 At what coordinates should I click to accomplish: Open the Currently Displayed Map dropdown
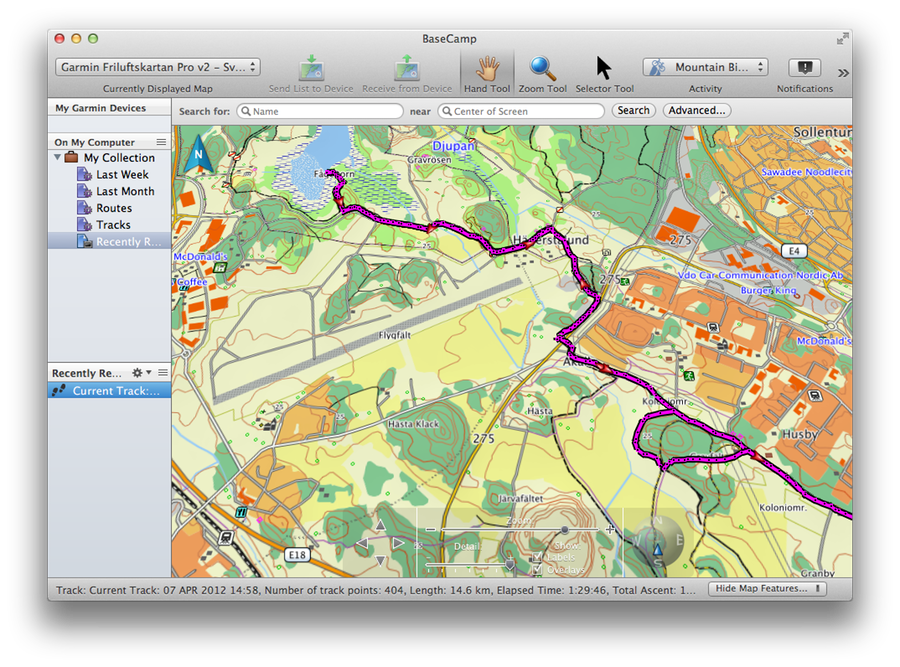pyautogui.click(x=157, y=67)
